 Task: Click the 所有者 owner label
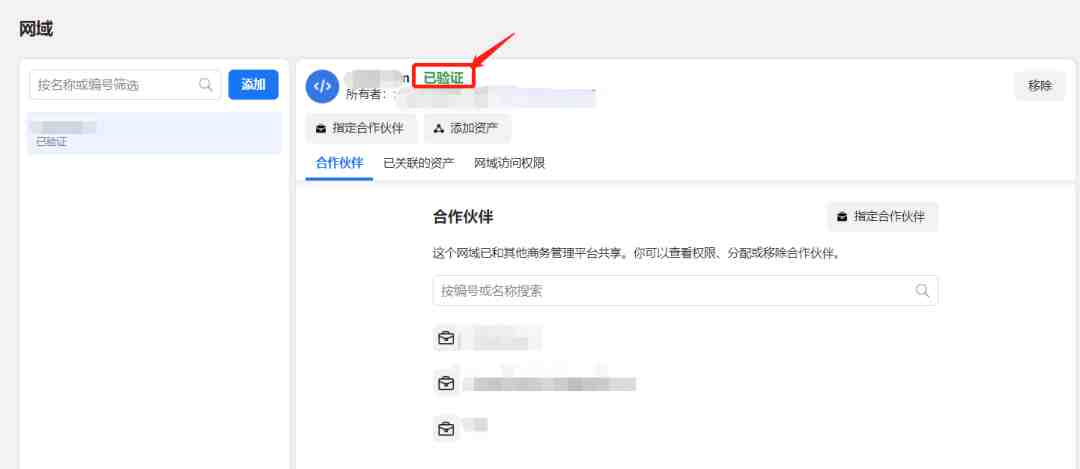click(x=366, y=94)
